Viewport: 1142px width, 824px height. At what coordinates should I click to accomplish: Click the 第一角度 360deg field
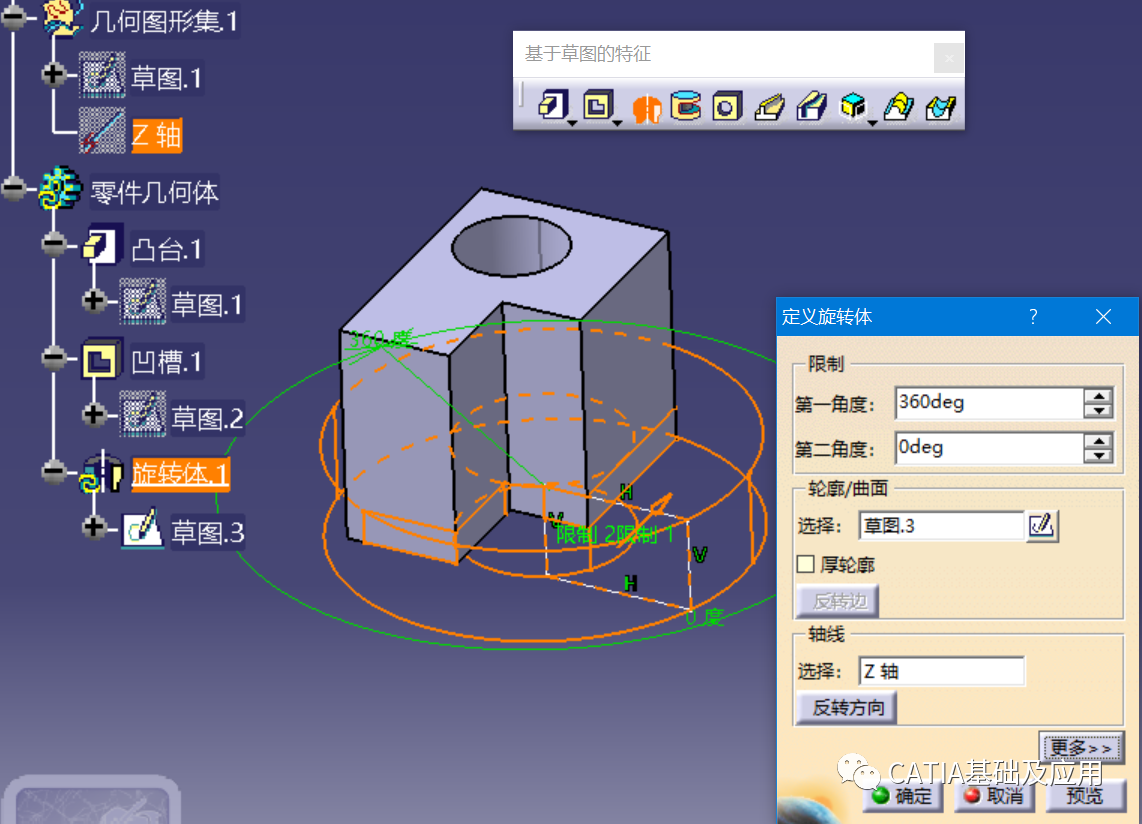point(989,403)
